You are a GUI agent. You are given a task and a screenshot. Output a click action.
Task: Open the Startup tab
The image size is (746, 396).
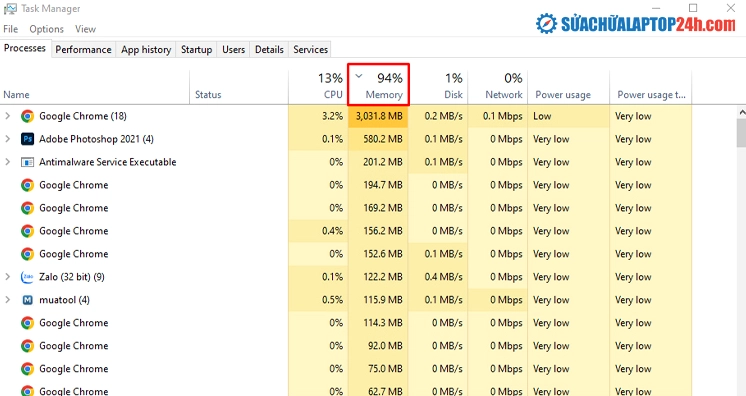(x=196, y=50)
